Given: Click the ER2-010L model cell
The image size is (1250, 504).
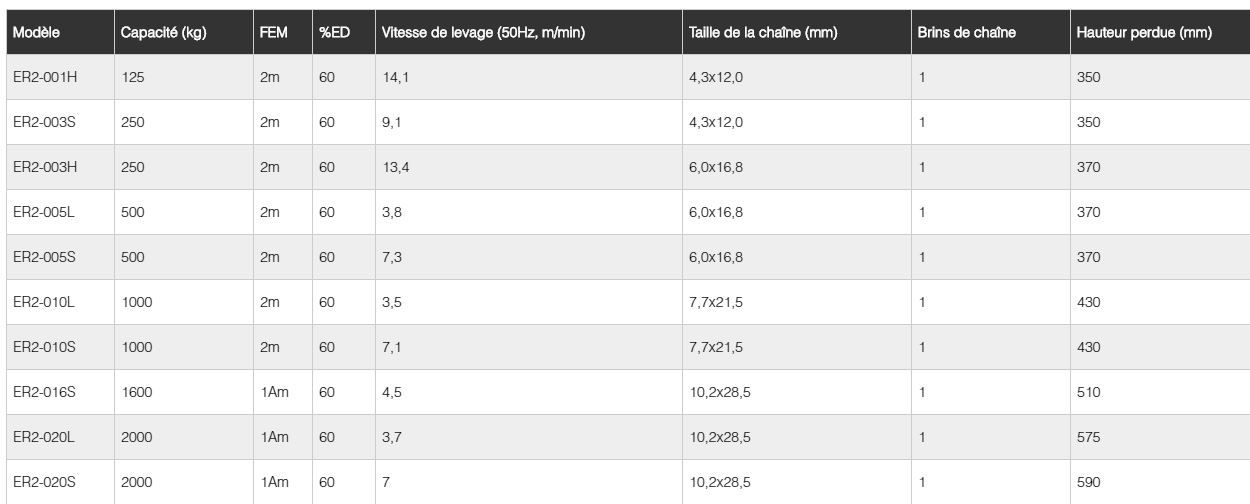Looking at the screenshot, I should (45, 302).
